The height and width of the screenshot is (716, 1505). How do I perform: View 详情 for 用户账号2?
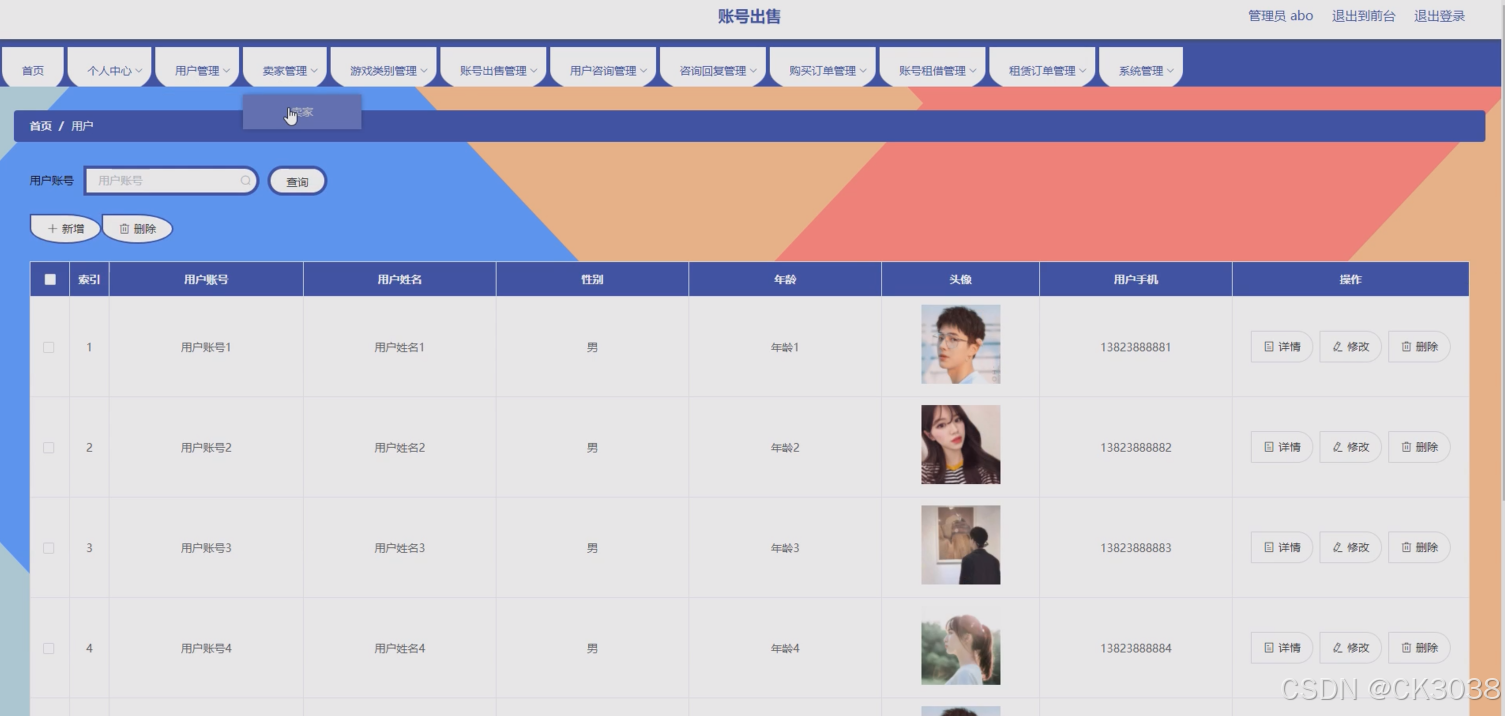tap(1282, 447)
